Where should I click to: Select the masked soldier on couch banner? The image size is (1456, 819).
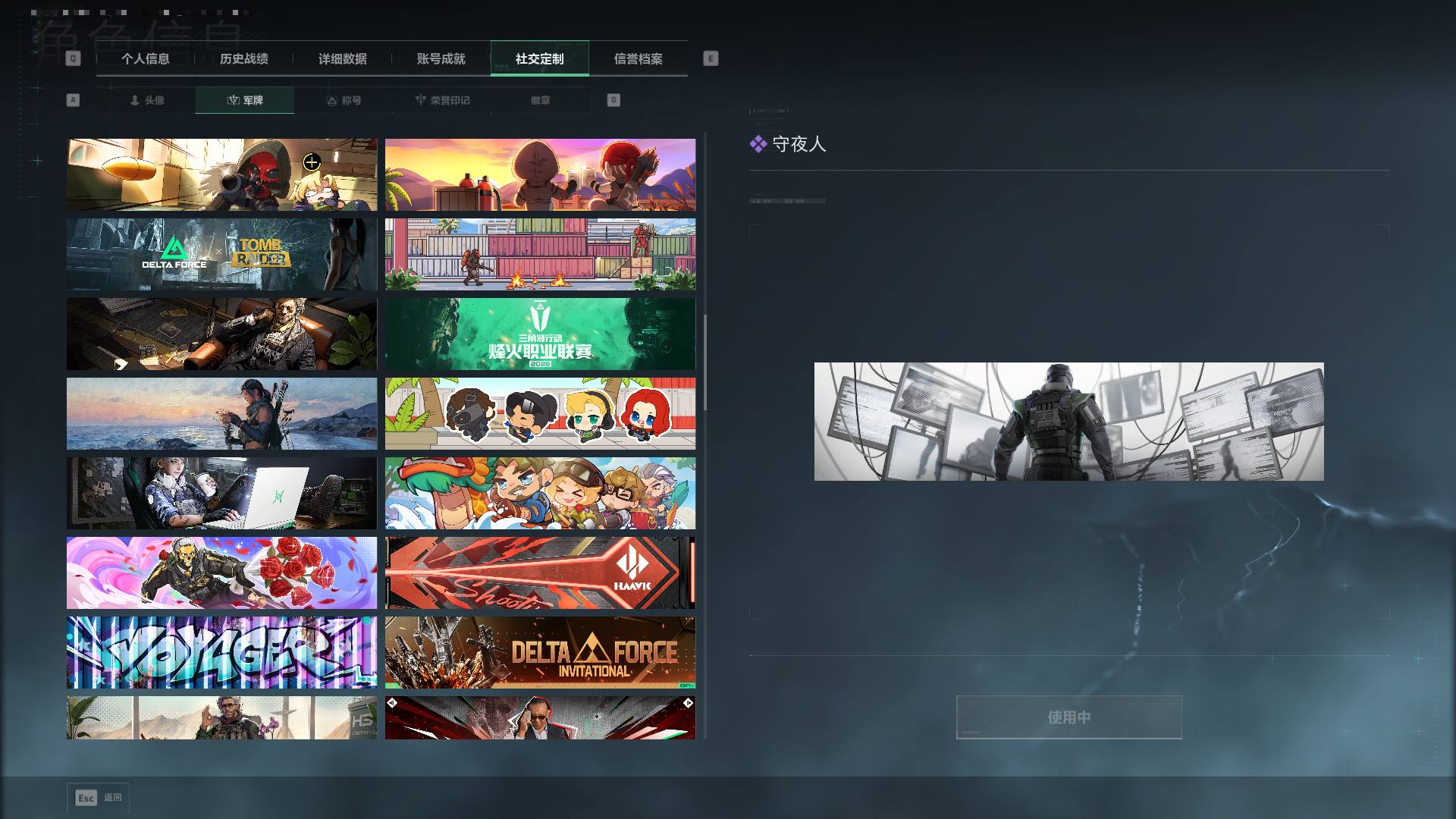point(221,334)
